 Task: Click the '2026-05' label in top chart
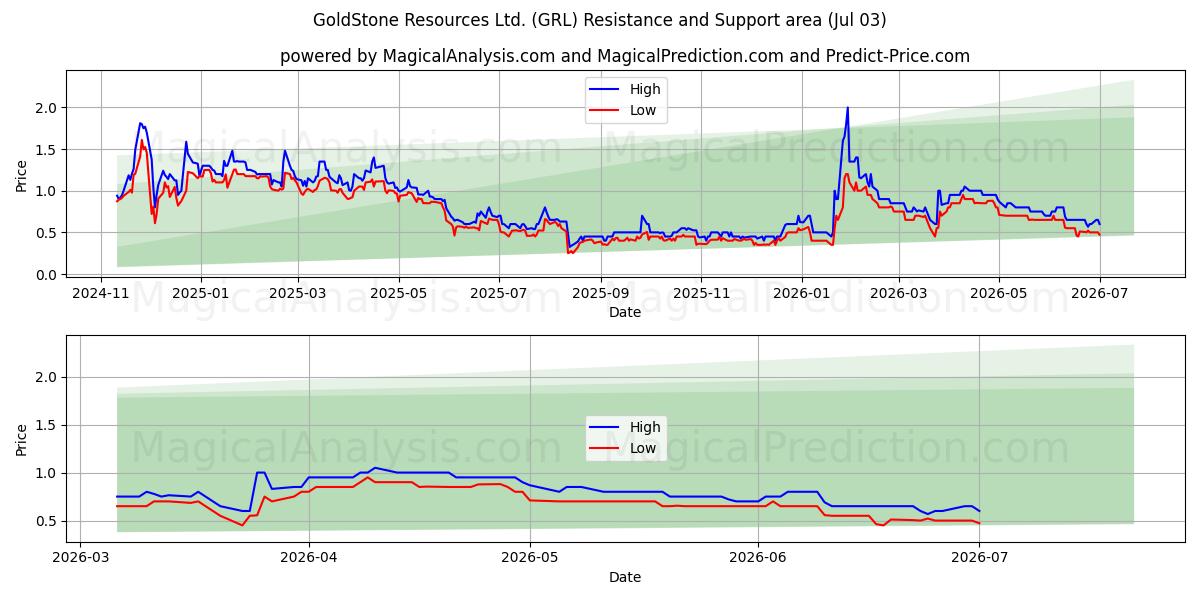point(998,294)
